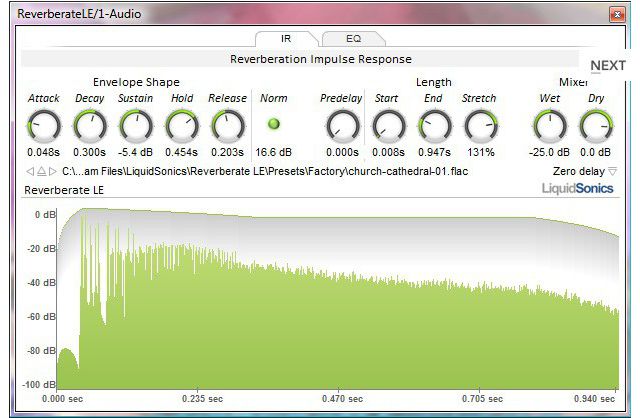Screen dimensions: 640x418
Task: Click the Reverberate LE label
Action: coord(64,190)
